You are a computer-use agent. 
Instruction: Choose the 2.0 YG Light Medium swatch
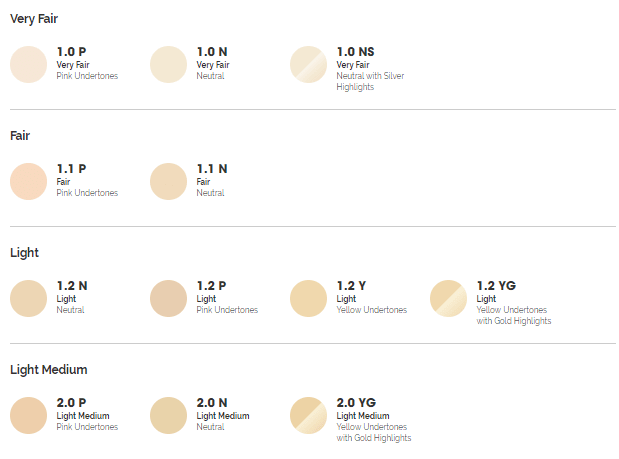click(308, 415)
